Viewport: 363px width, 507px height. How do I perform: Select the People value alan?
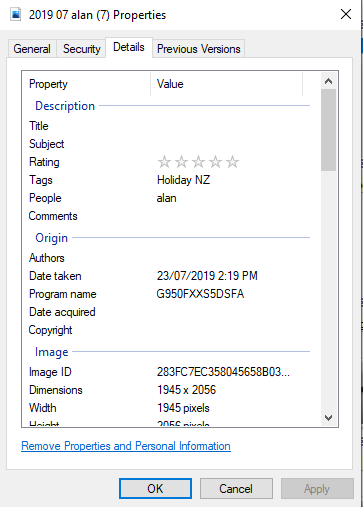pos(166,198)
